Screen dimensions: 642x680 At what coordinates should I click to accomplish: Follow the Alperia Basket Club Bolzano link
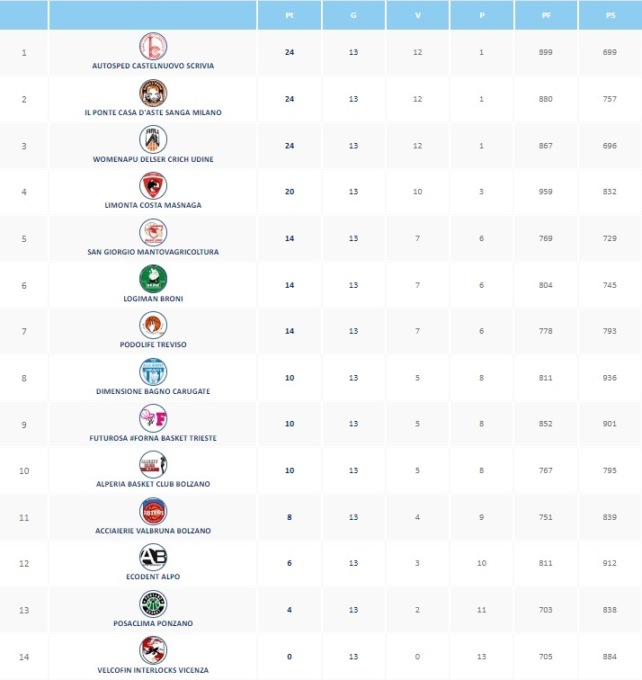click(153, 484)
